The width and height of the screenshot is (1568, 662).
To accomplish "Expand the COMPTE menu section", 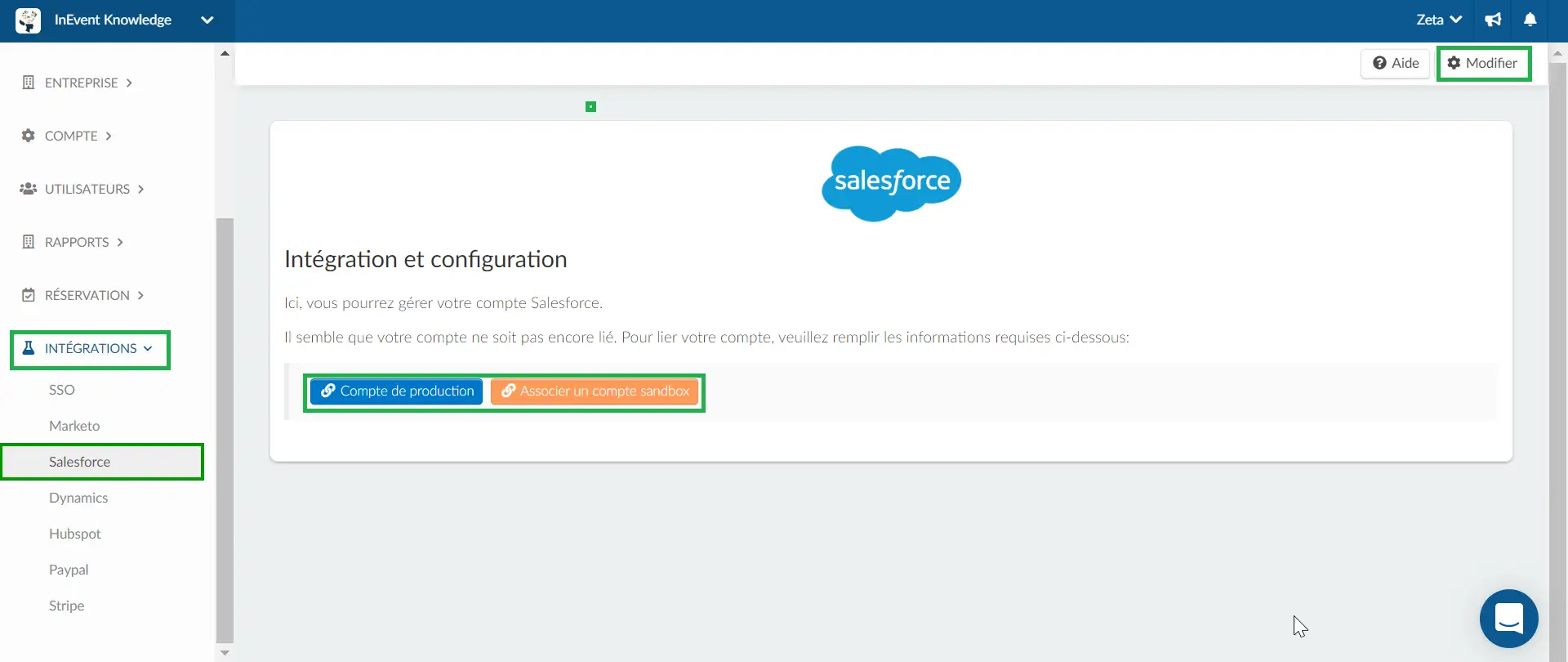I will click(66, 136).
